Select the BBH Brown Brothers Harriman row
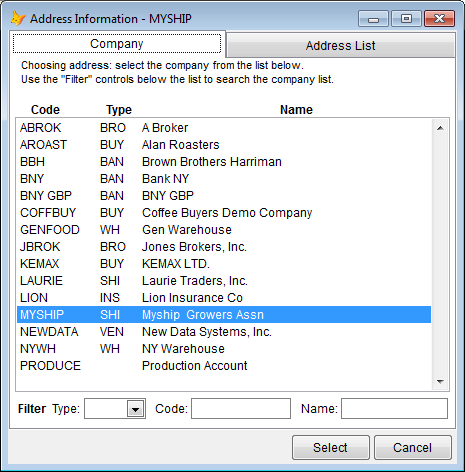Screen dimensions: 465x472 pyautogui.click(x=224, y=162)
